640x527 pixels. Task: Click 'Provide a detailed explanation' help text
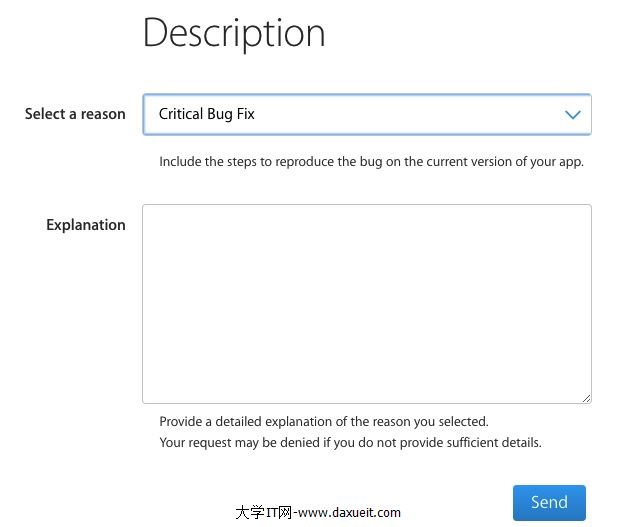[x=323, y=422]
